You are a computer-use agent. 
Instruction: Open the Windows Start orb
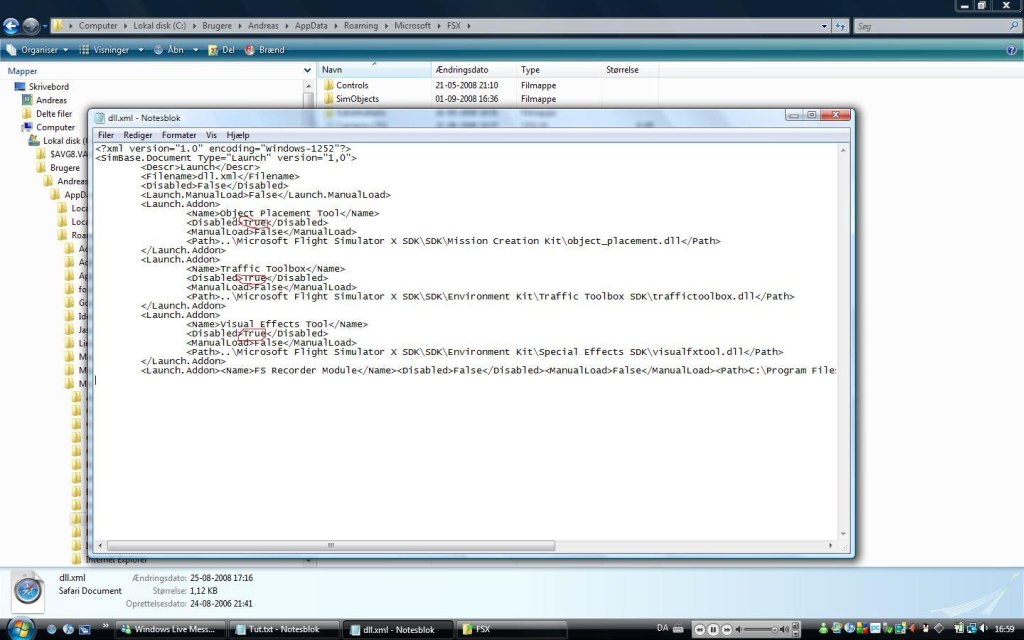(17, 629)
